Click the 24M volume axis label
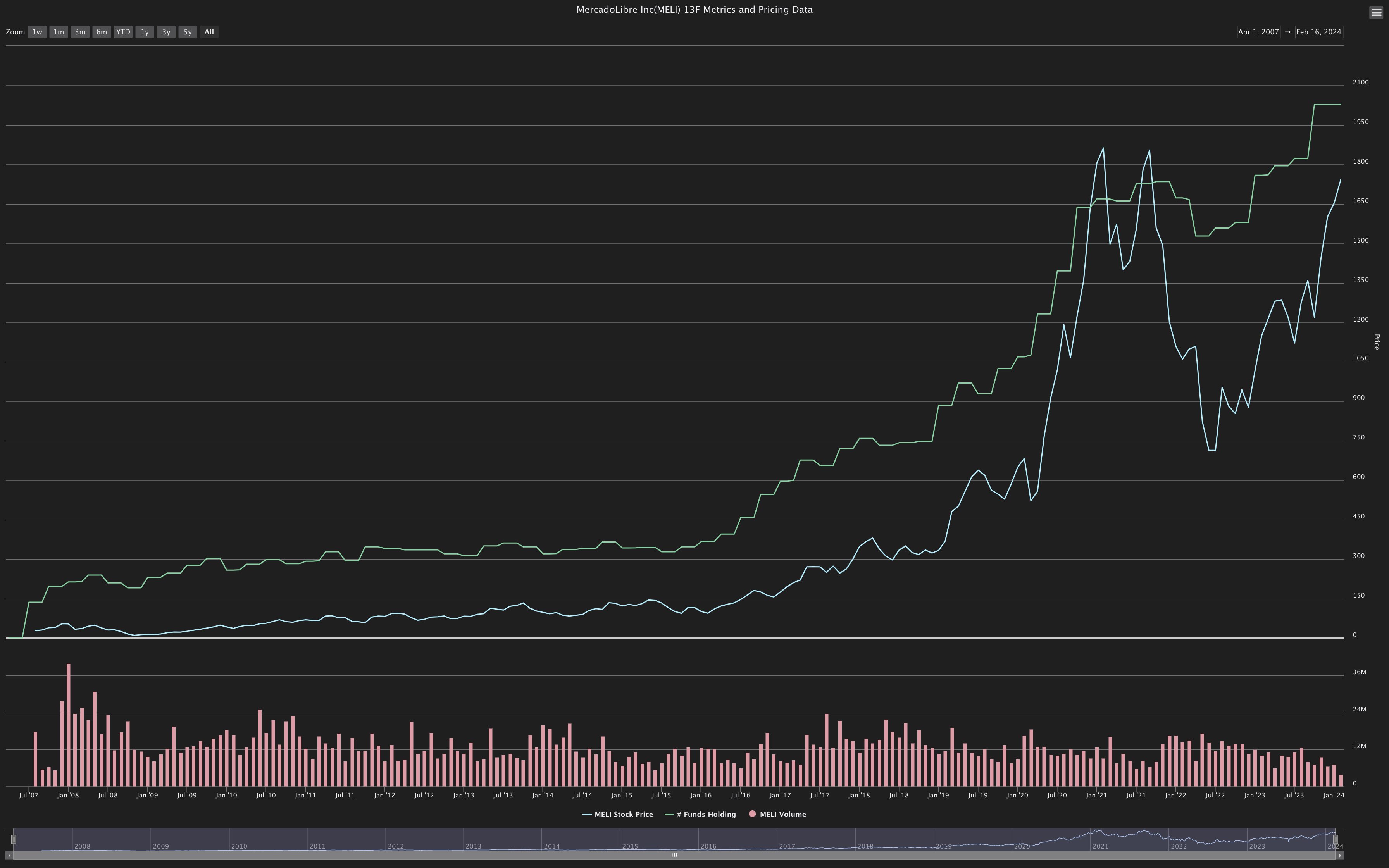 tap(1359, 710)
